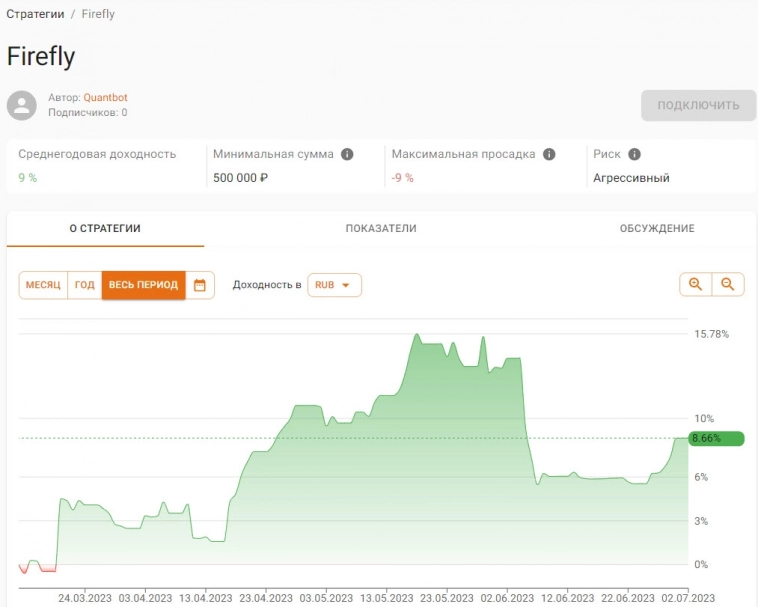Viewport: 758px width, 607px height.
Task: Click the author avatar icon
Action: [x=22, y=105]
